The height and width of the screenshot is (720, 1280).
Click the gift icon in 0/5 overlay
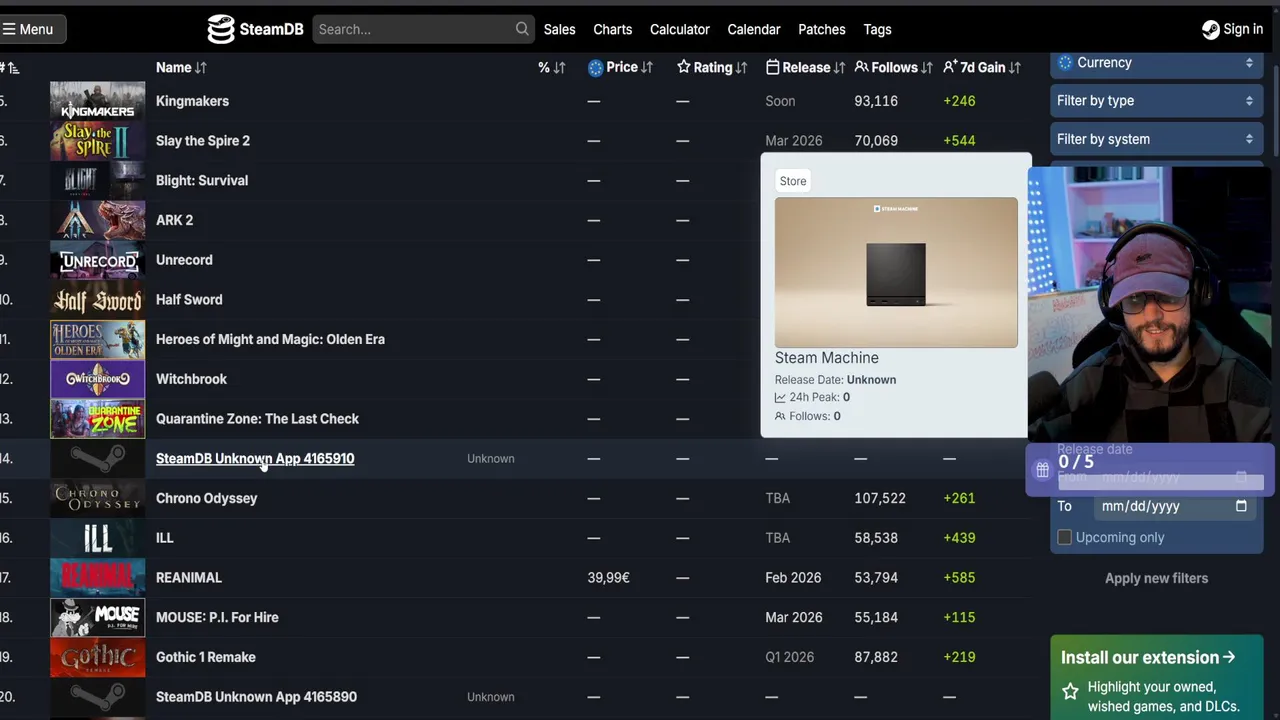1042,470
